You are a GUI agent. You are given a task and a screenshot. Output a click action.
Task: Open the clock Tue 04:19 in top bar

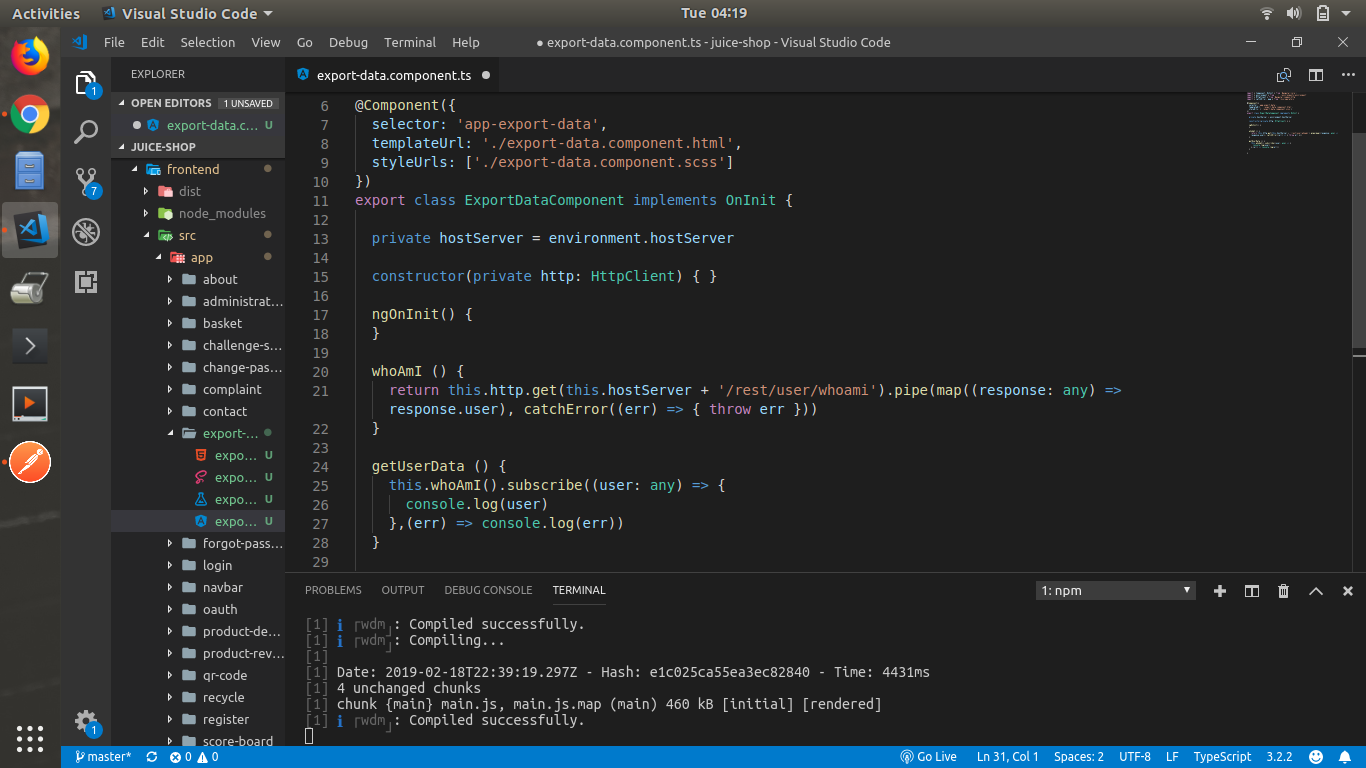[714, 13]
